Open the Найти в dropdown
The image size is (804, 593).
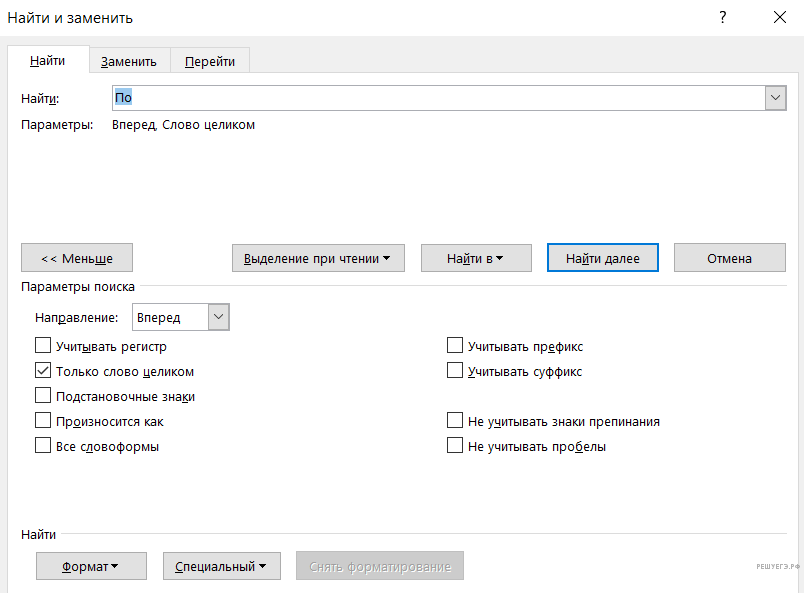[475, 258]
